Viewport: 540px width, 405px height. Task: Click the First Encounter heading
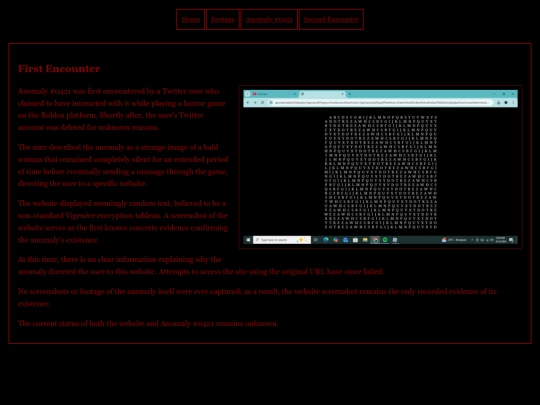(59, 69)
